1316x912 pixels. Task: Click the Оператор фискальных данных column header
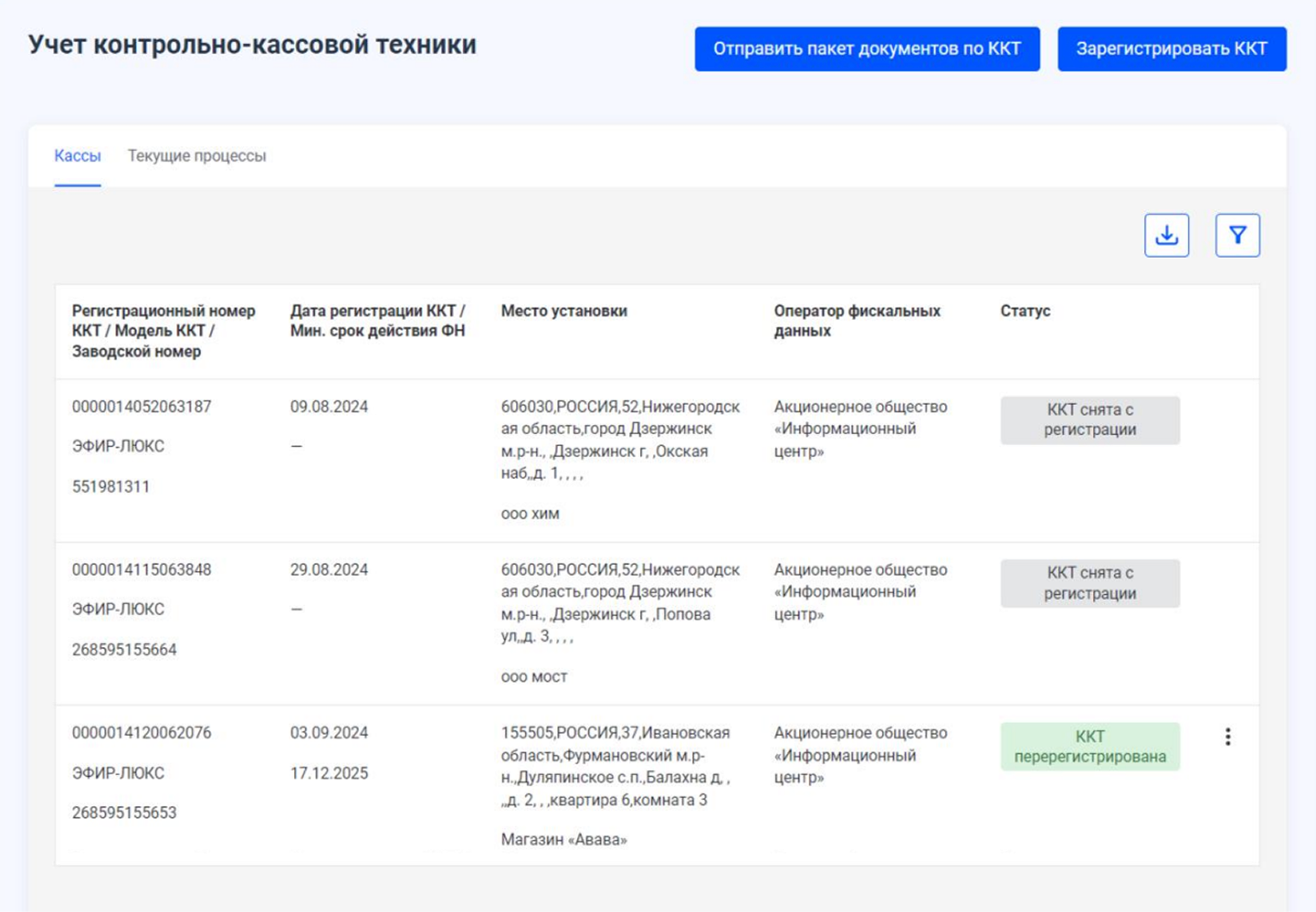pos(857,321)
